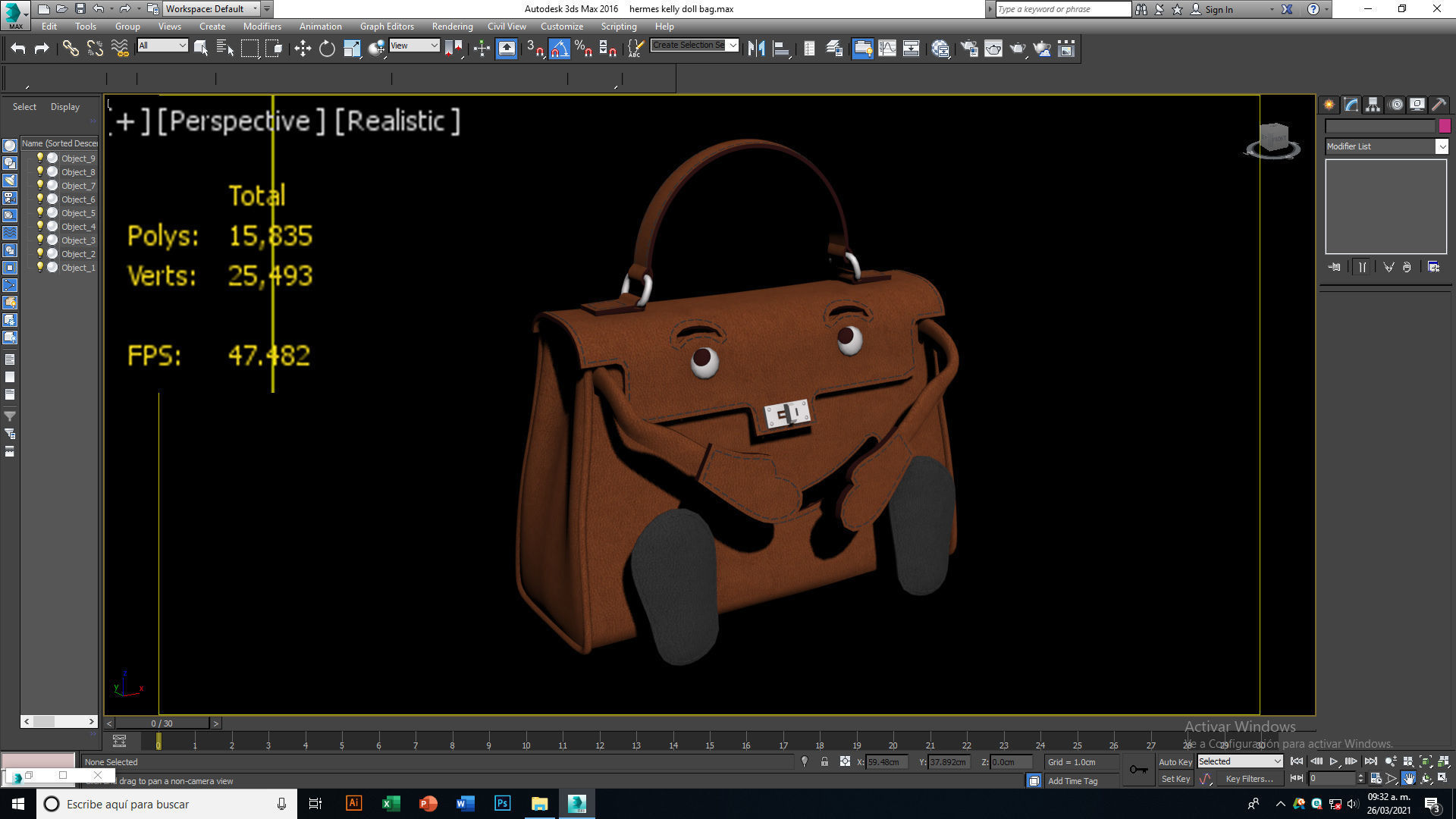
Task: Click the Auto Key button
Action: click(1175, 762)
